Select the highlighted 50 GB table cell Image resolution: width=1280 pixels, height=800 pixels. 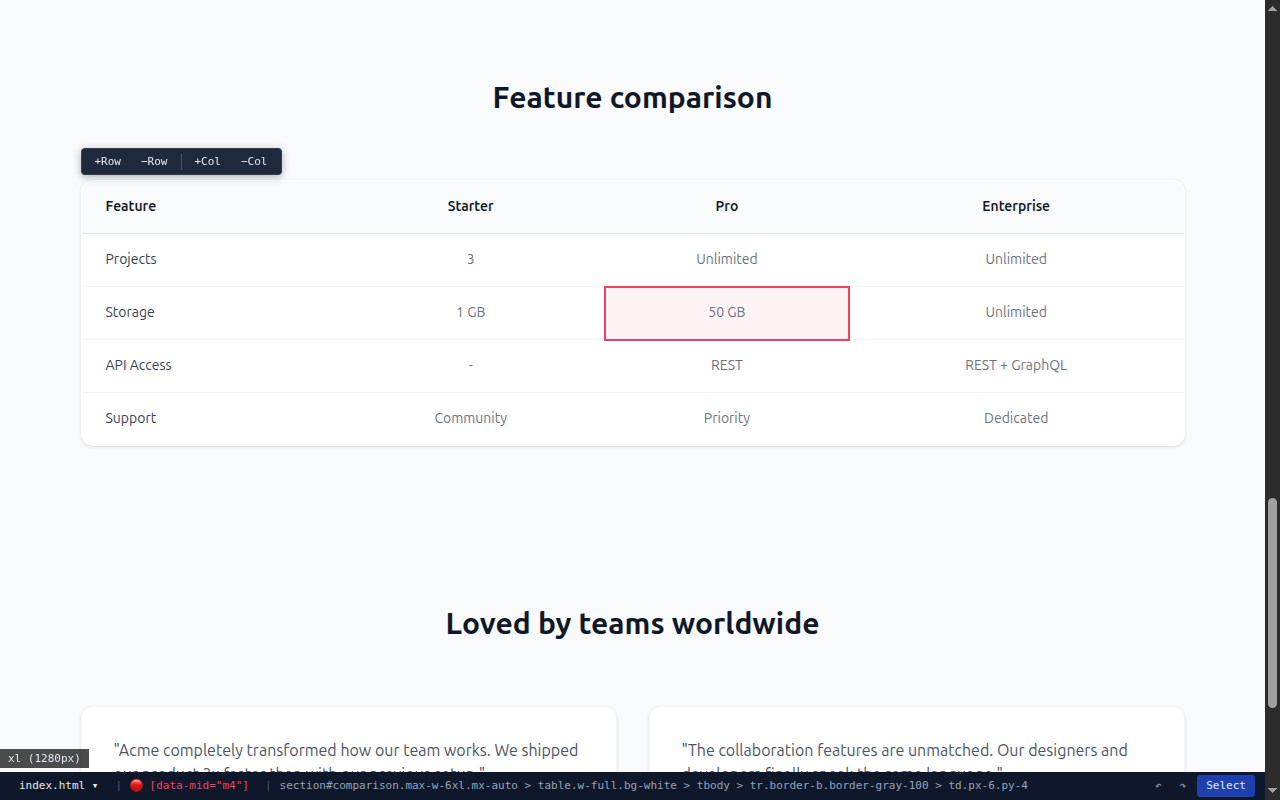tap(727, 312)
